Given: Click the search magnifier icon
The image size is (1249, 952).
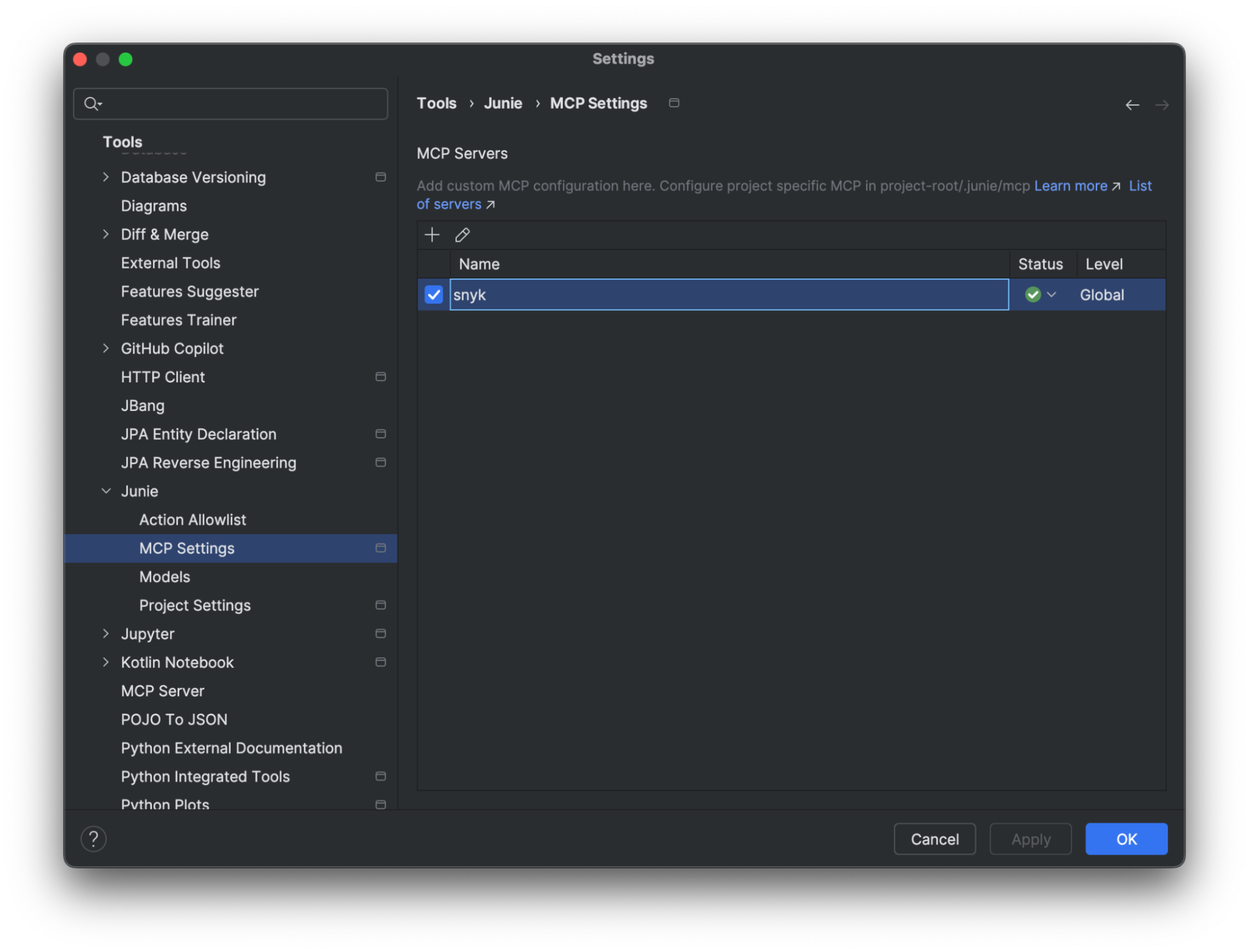Looking at the screenshot, I should (x=92, y=104).
